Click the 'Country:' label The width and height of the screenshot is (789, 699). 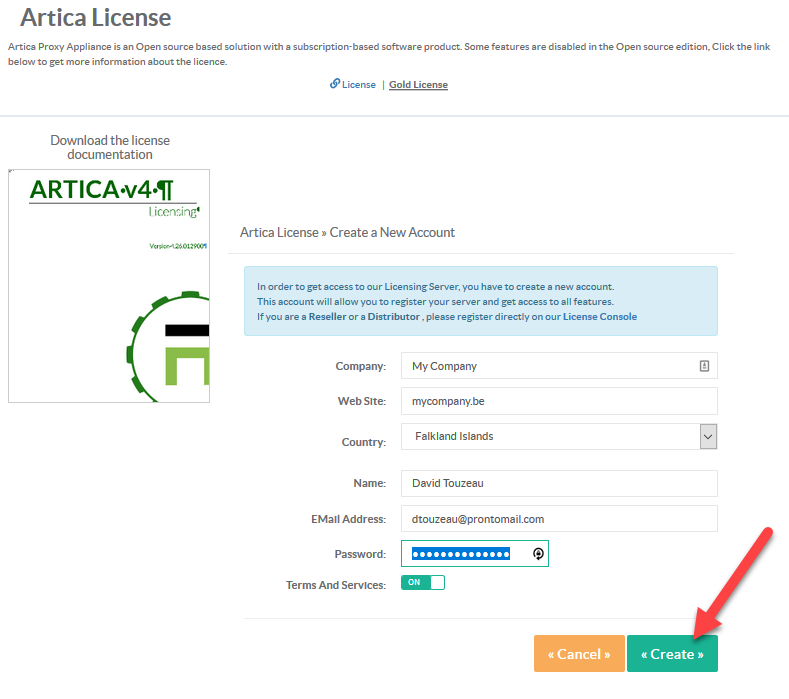[x=364, y=442]
